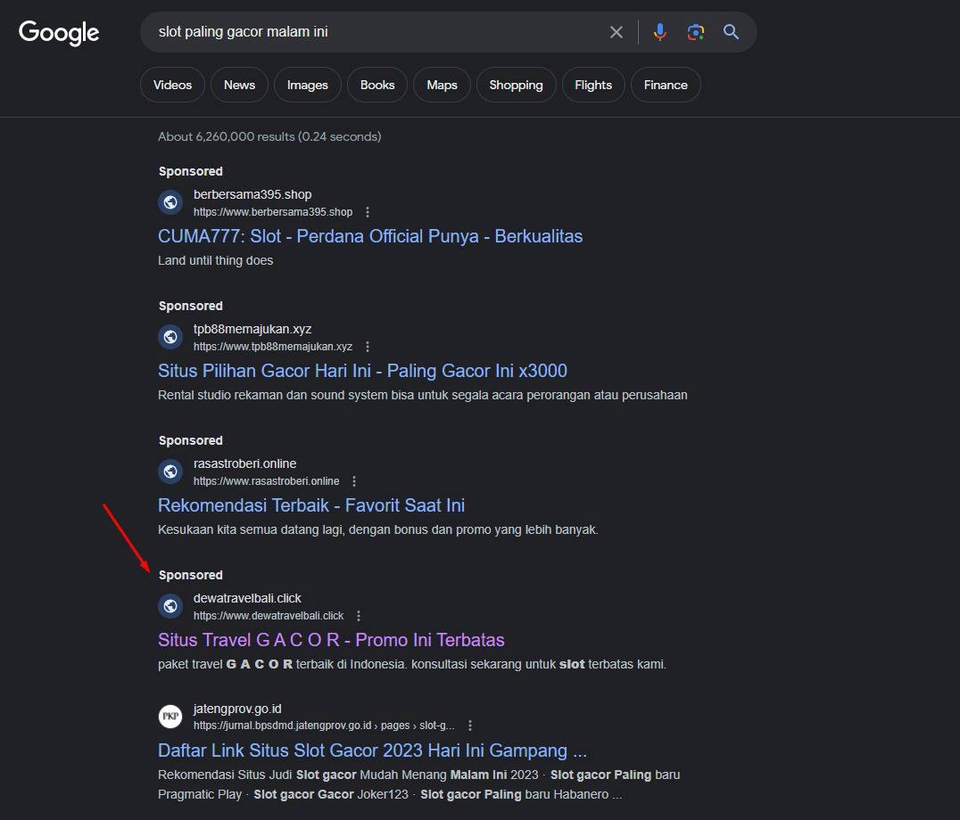The height and width of the screenshot is (820, 960).
Task: Switch to the Videos tab
Action: pos(173,85)
